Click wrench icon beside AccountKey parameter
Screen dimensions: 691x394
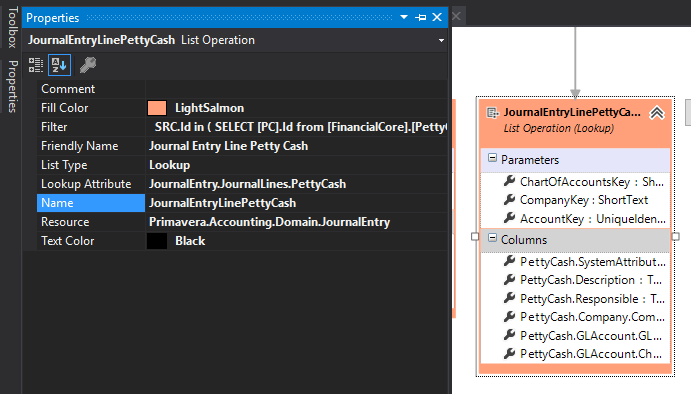tap(509, 218)
